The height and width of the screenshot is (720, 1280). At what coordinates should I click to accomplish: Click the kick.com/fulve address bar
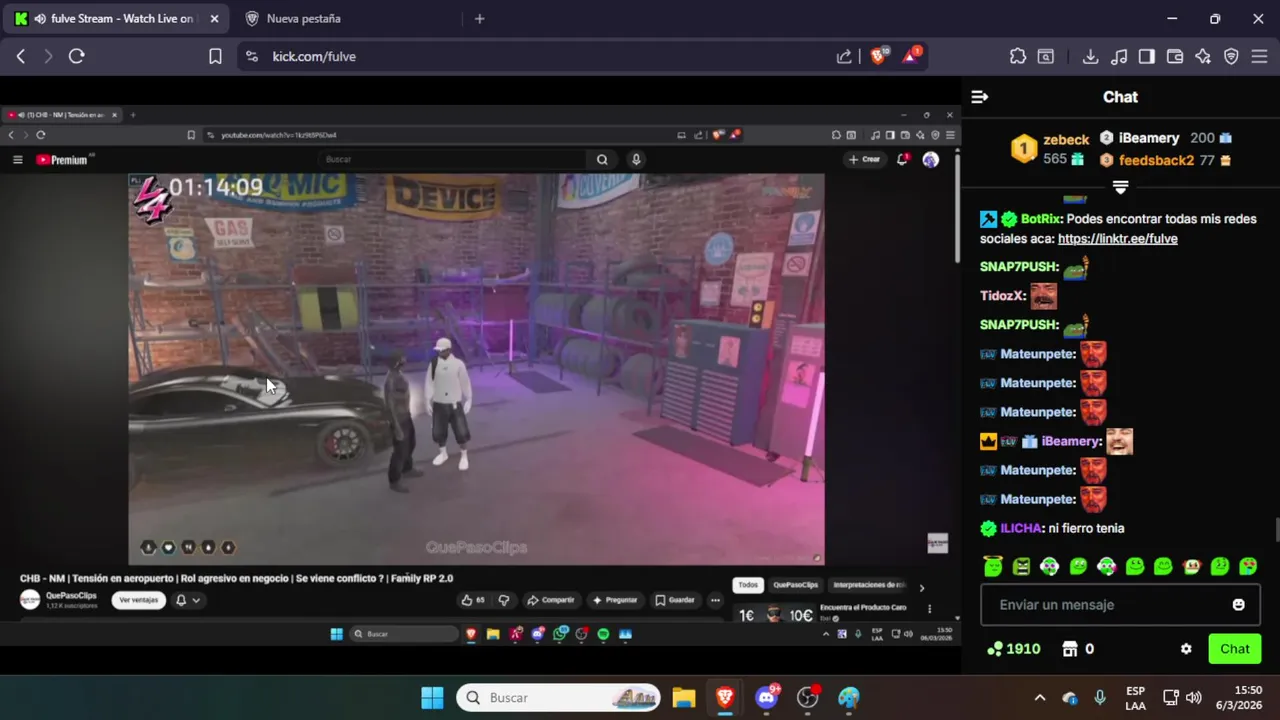pyautogui.click(x=540, y=57)
